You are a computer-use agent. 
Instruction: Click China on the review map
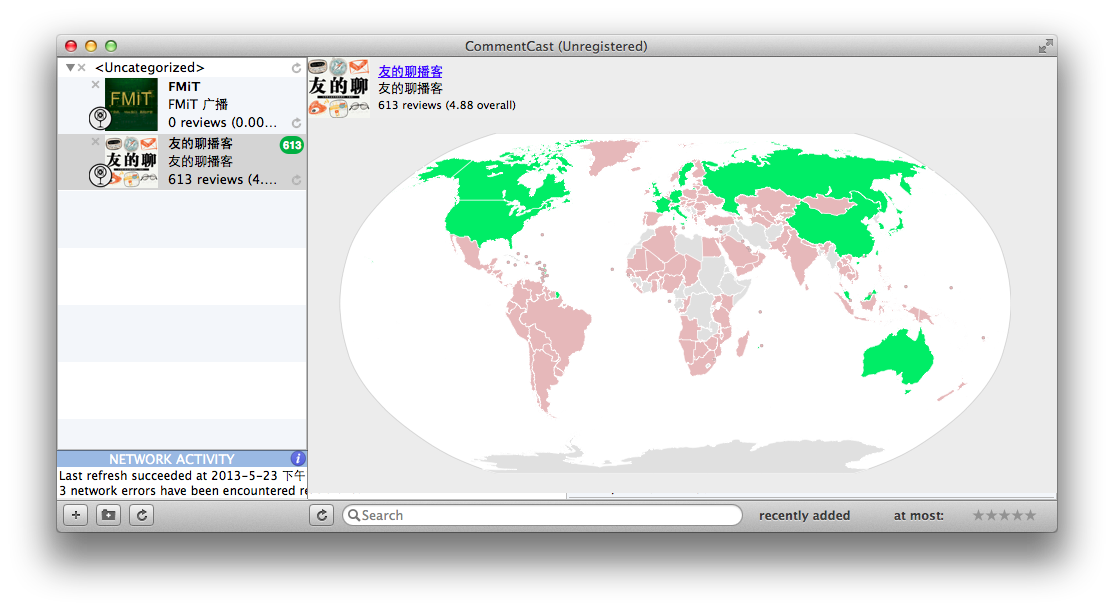pyautogui.click(x=838, y=227)
